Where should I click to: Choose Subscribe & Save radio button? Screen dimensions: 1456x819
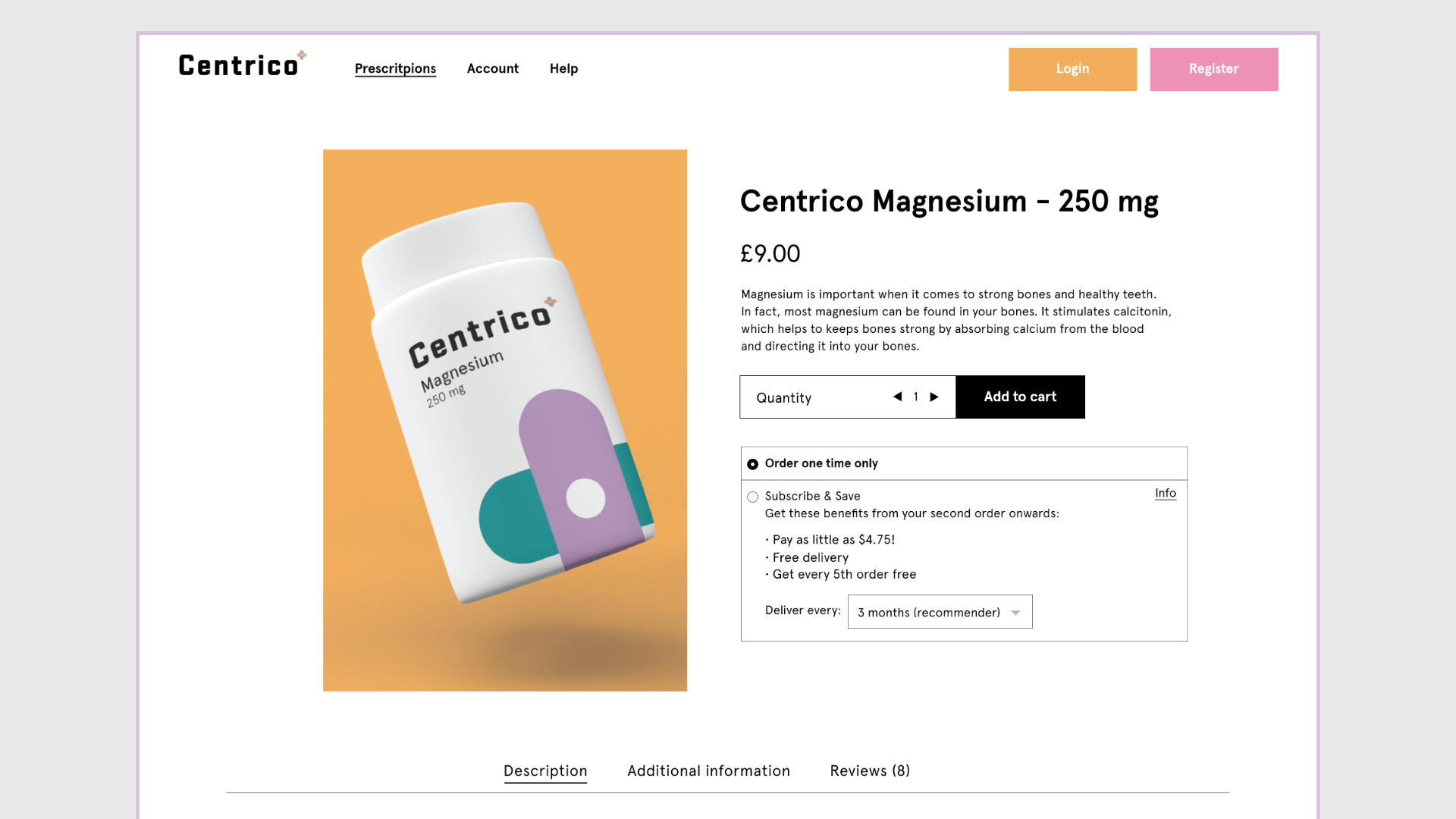click(752, 497)
